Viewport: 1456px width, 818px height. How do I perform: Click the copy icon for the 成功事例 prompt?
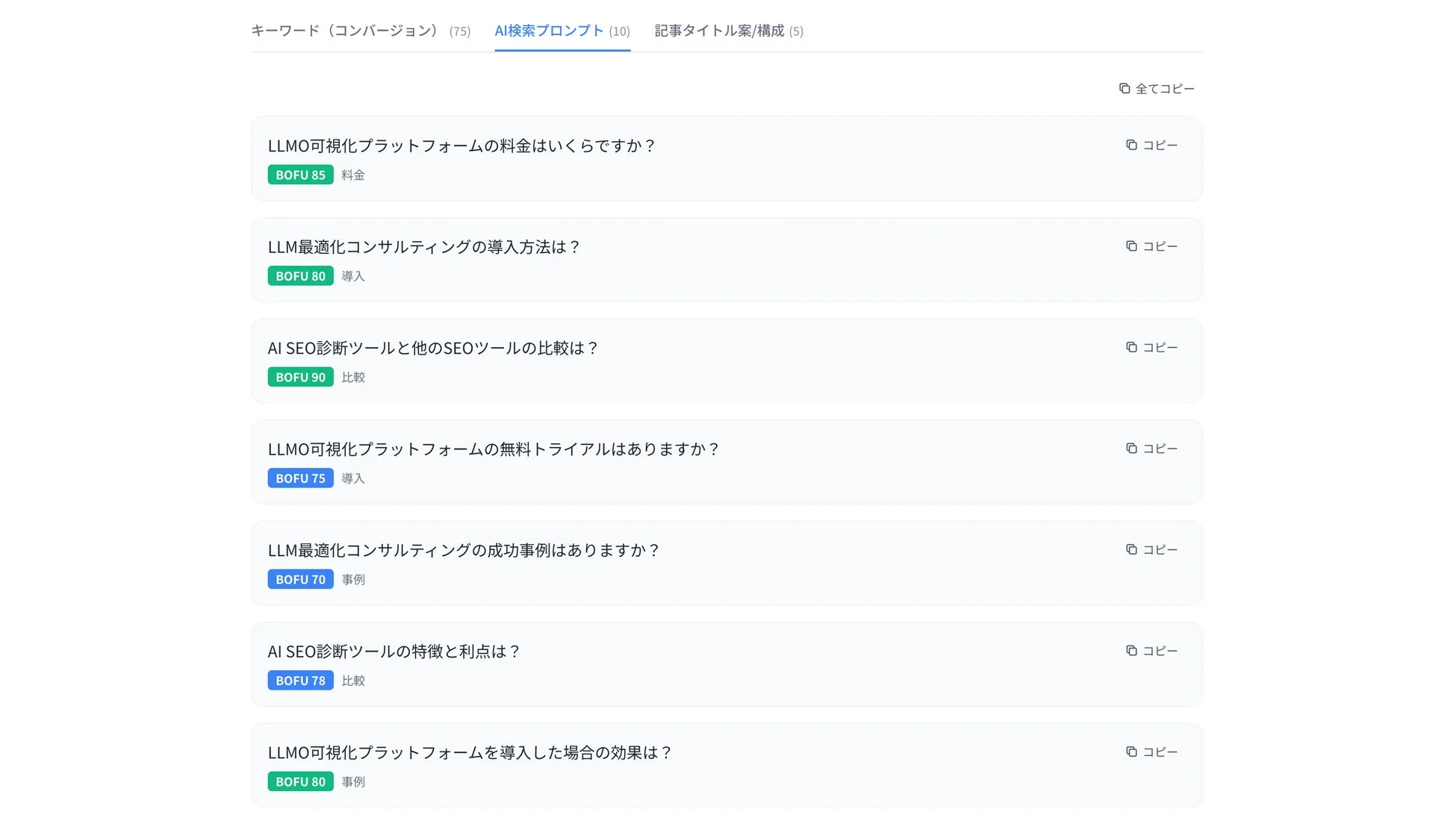(x=1130, y=549)
